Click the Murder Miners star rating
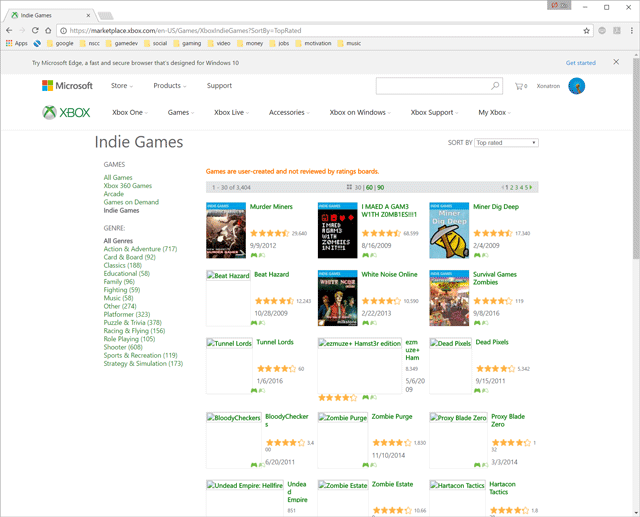 click(x=270, y=233)
